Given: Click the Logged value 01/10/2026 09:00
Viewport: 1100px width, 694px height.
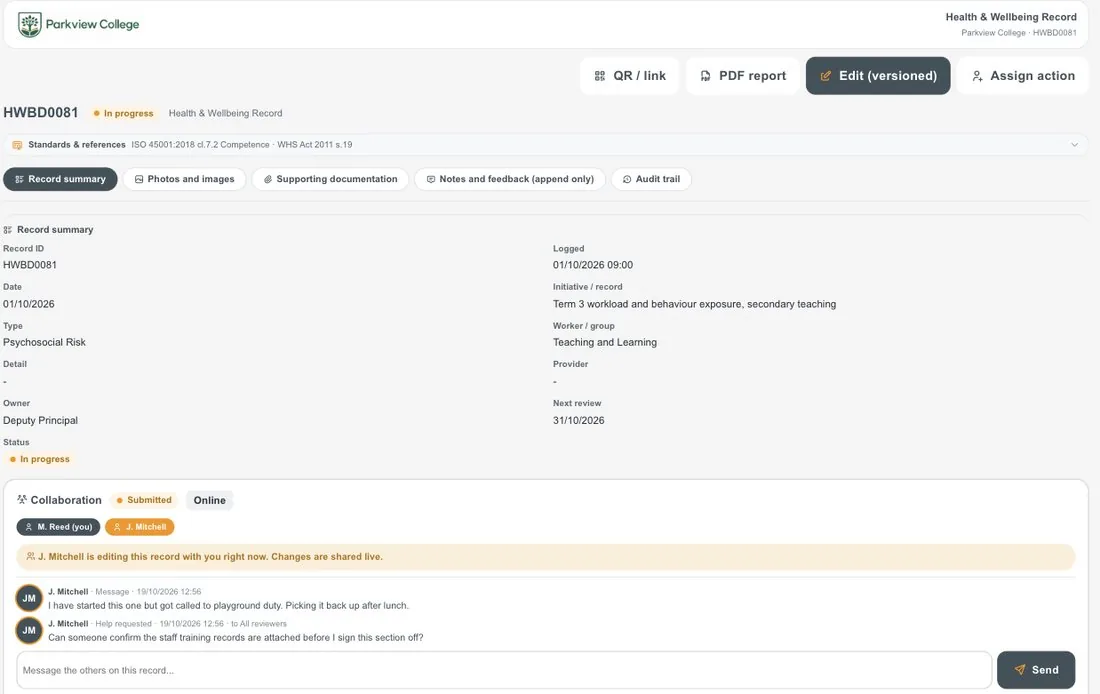Looking at the screenshot, I should coord(593,265).
